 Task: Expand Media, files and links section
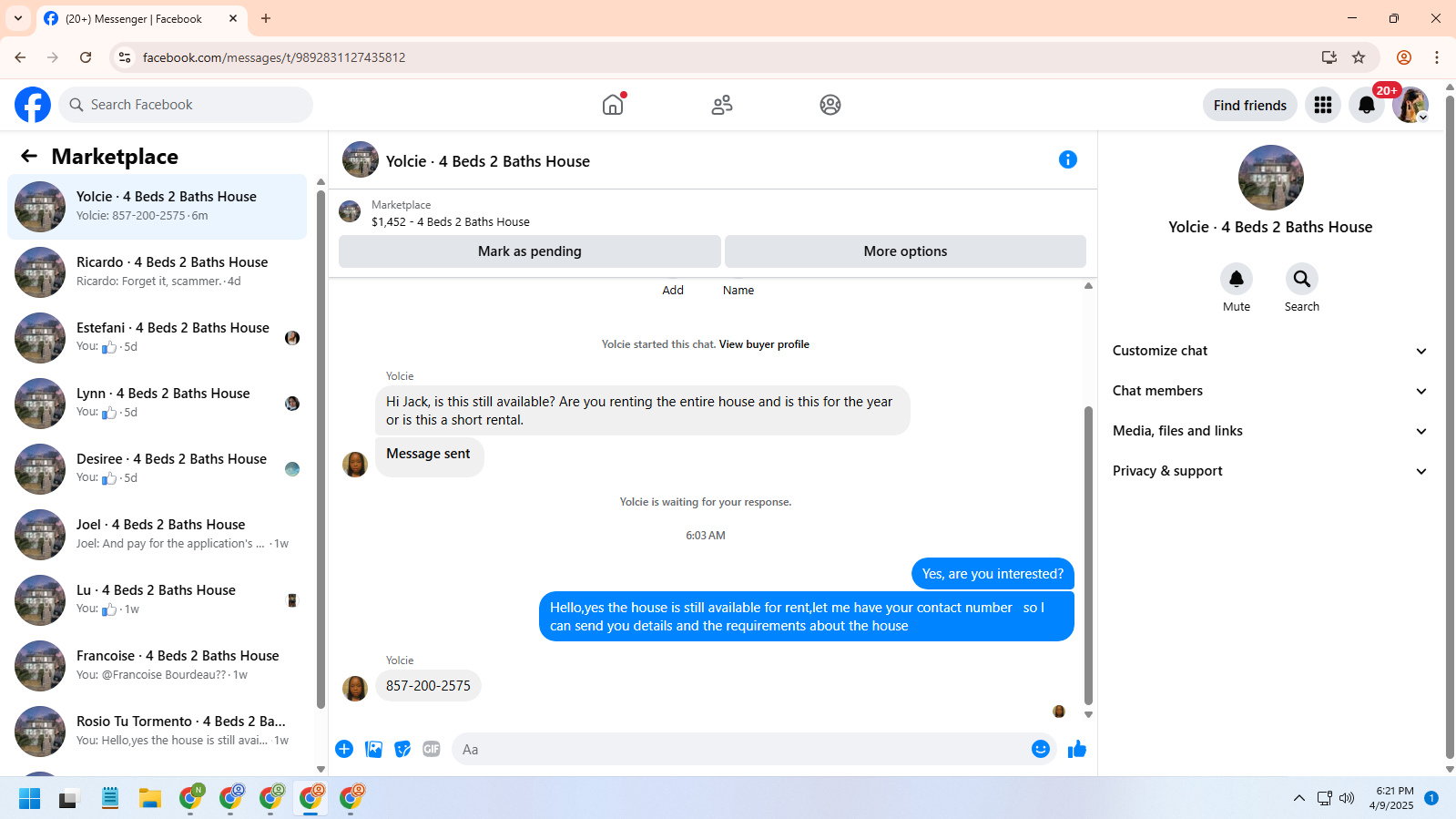click(1269, 431)
